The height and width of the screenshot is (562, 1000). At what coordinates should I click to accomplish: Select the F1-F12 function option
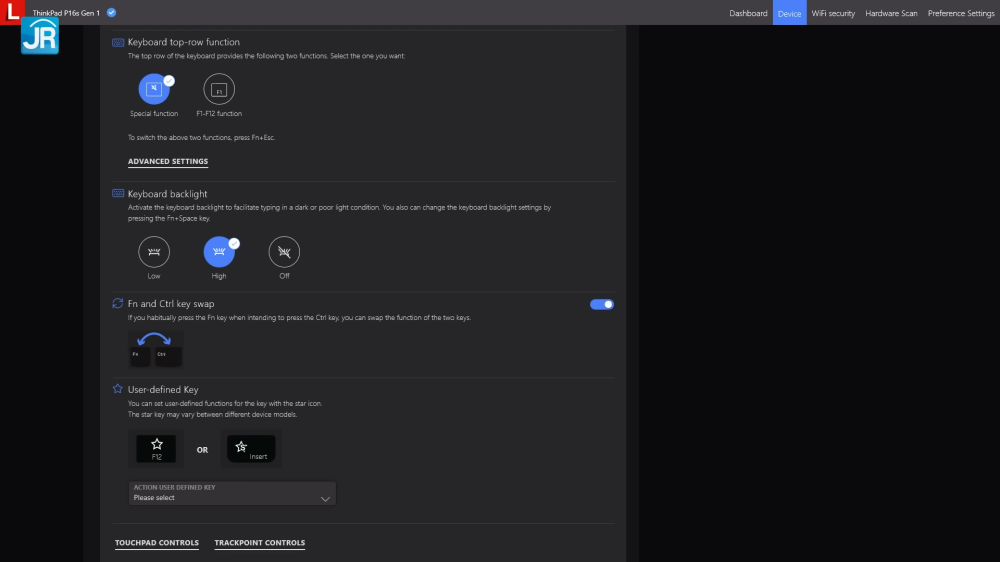pyautogui.click(x=219, y=89)
